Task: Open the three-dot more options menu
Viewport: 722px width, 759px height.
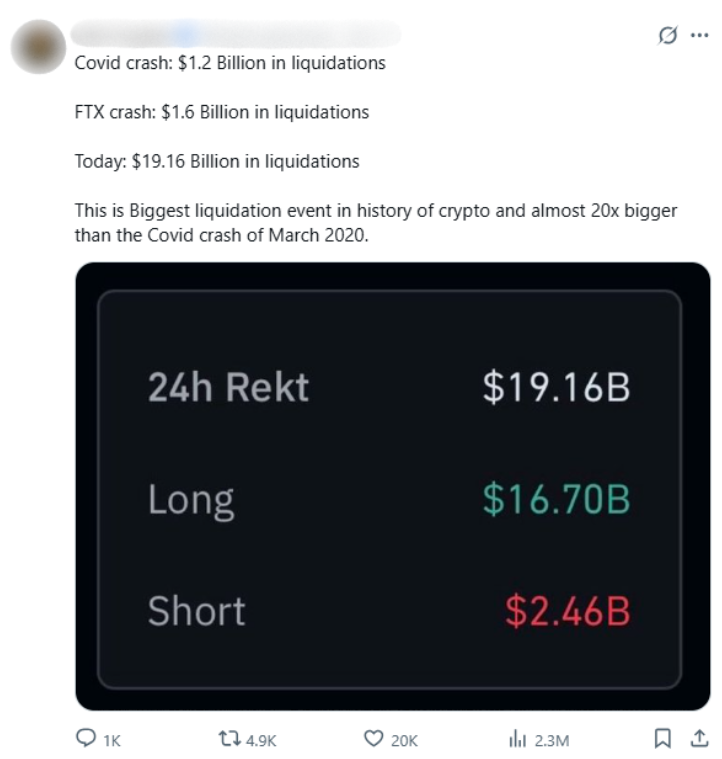Action: [699, 35]
